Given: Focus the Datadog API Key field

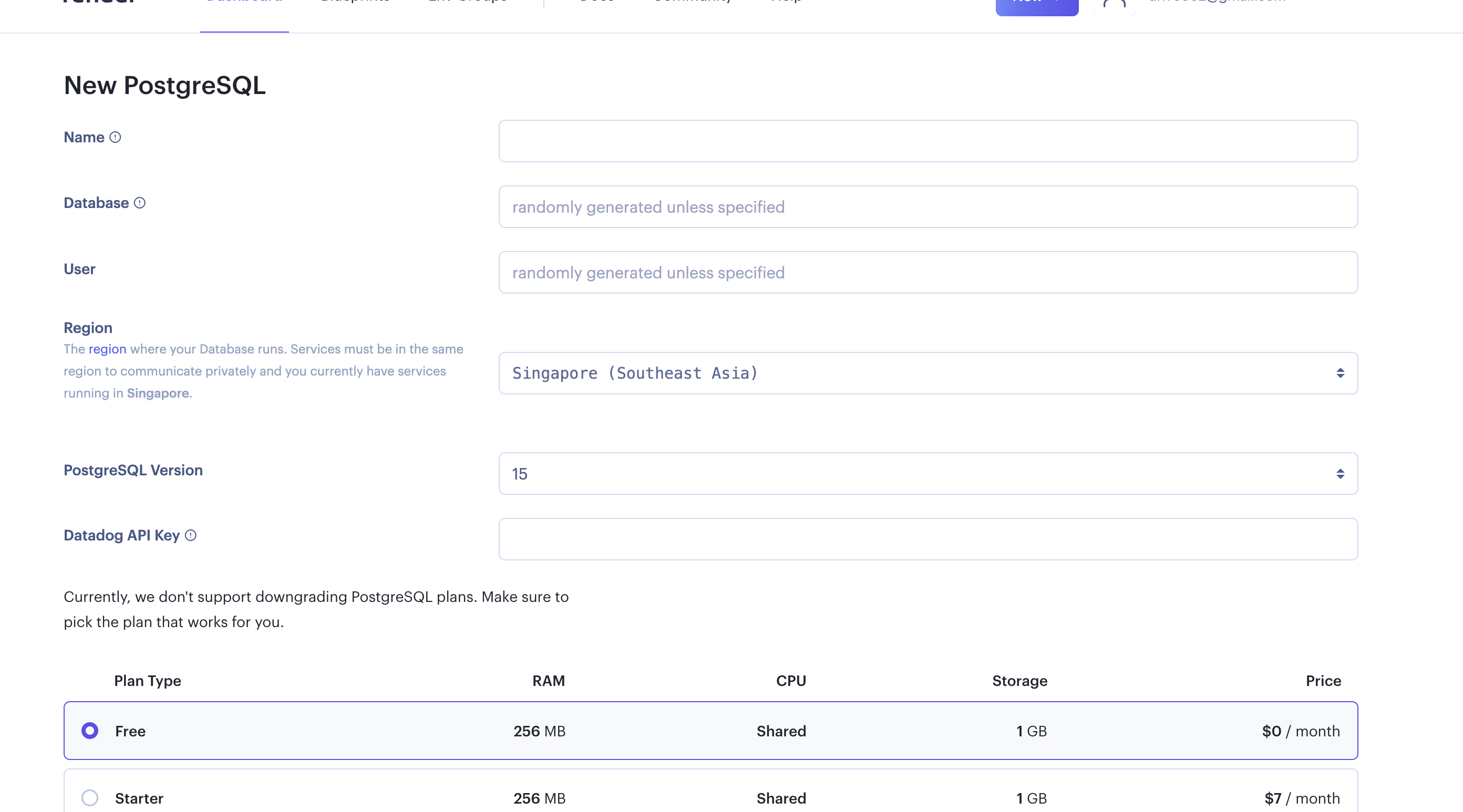Looking at the screenshot, I should point(928,539).
